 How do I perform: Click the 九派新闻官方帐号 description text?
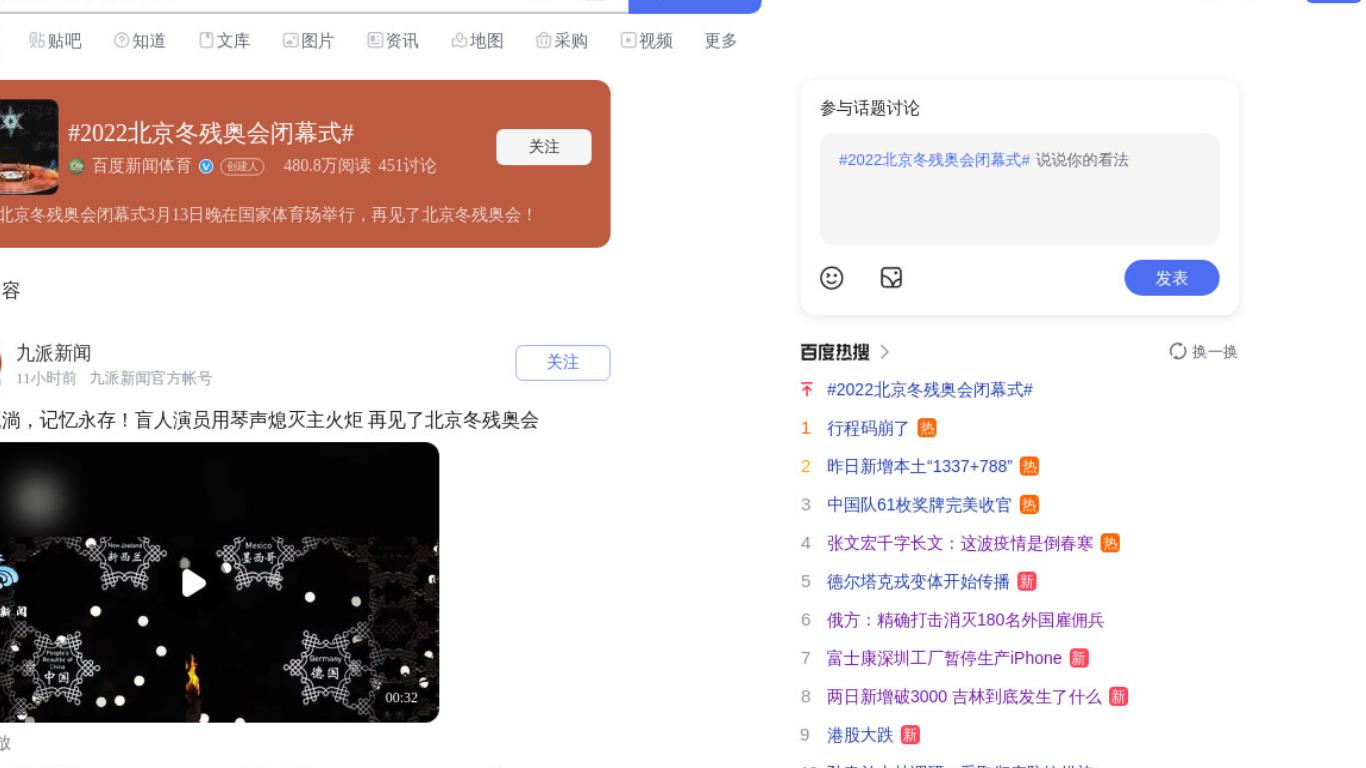click(x=151, y=378)
